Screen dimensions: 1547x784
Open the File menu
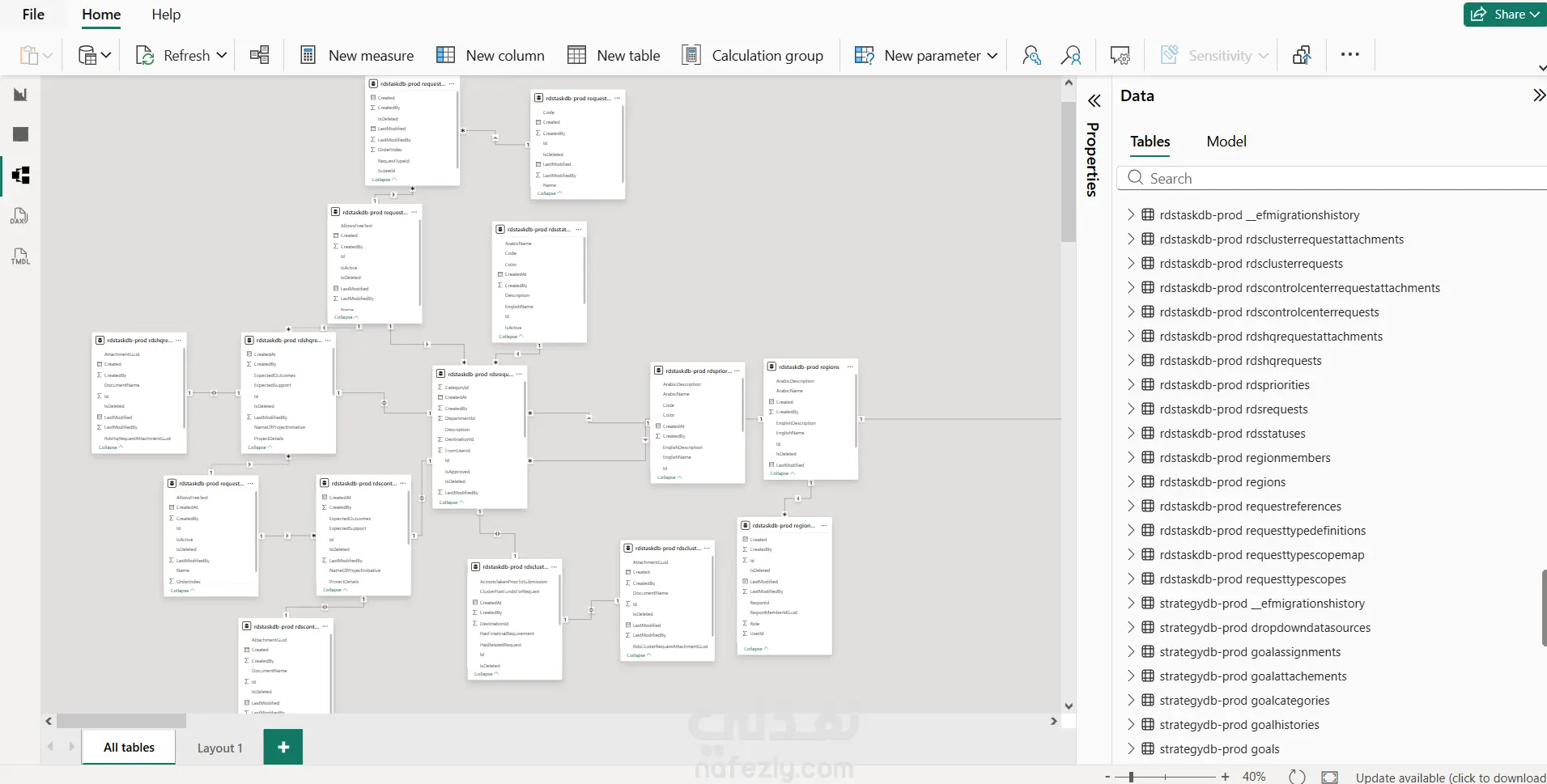click(x=33, y=15)
